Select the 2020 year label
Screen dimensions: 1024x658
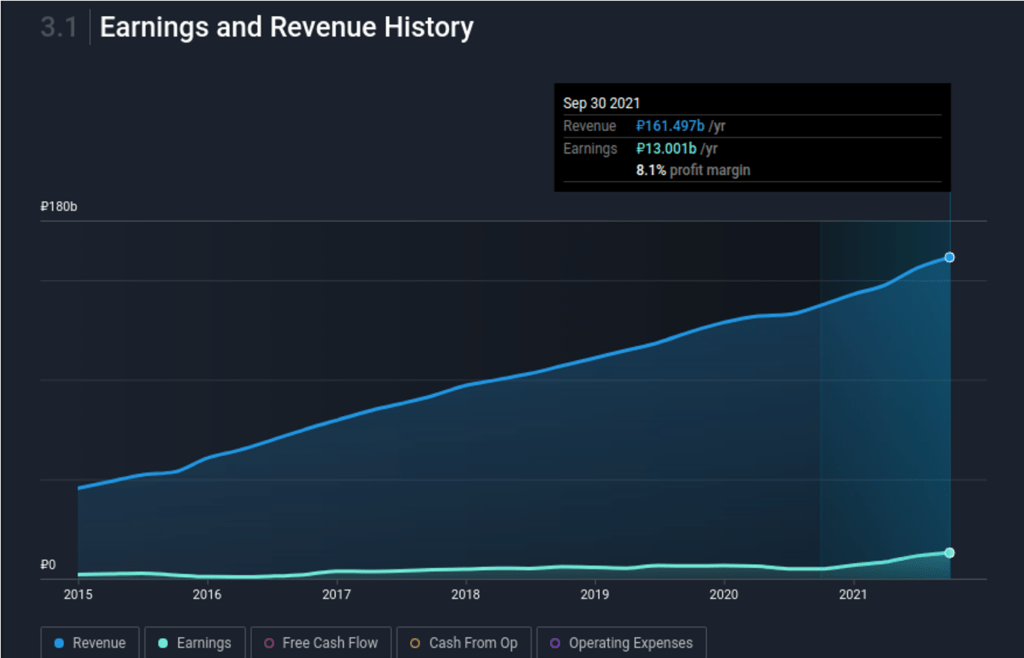point(723,595)
